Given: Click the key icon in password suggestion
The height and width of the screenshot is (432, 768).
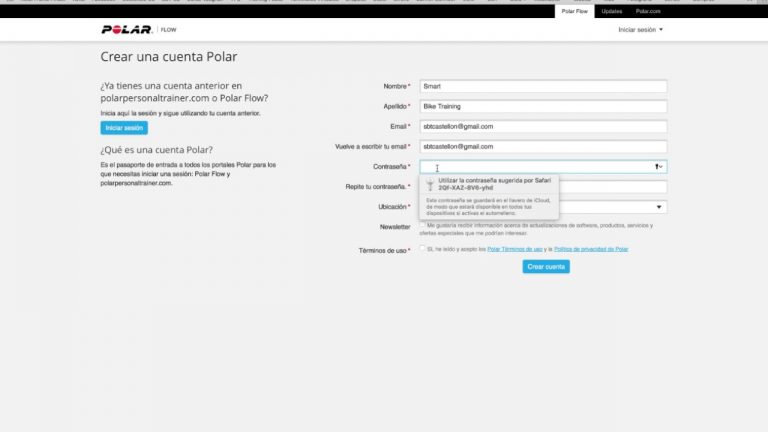Looking at the screenshot, I should click(x=430, y=184).
